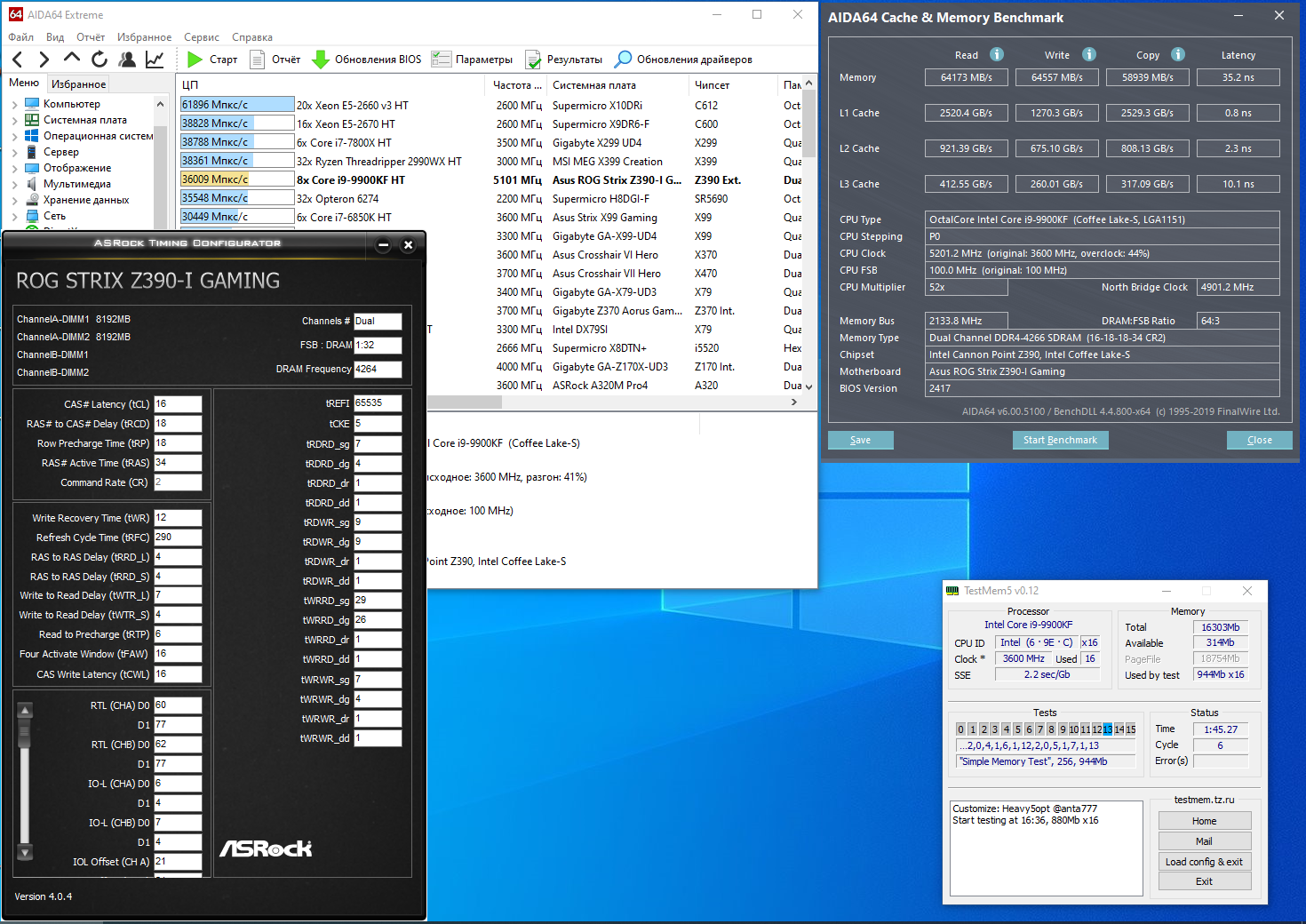
Task: Minimize the ASRock Timing Configurator window
Action: point(383,244)
